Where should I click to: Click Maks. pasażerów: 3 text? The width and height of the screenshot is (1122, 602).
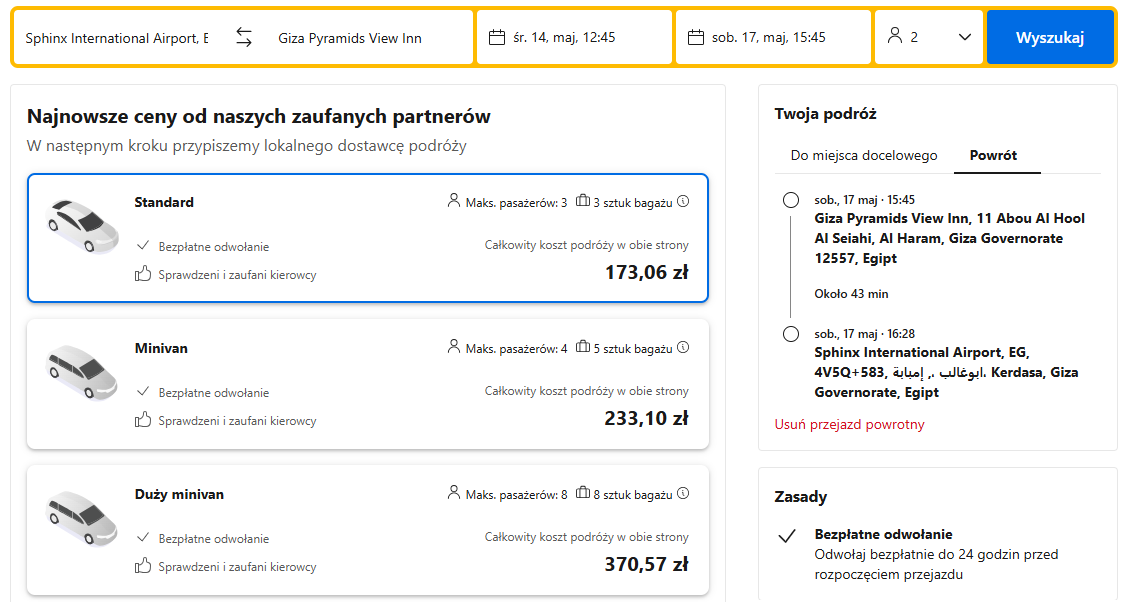point(516,203)
